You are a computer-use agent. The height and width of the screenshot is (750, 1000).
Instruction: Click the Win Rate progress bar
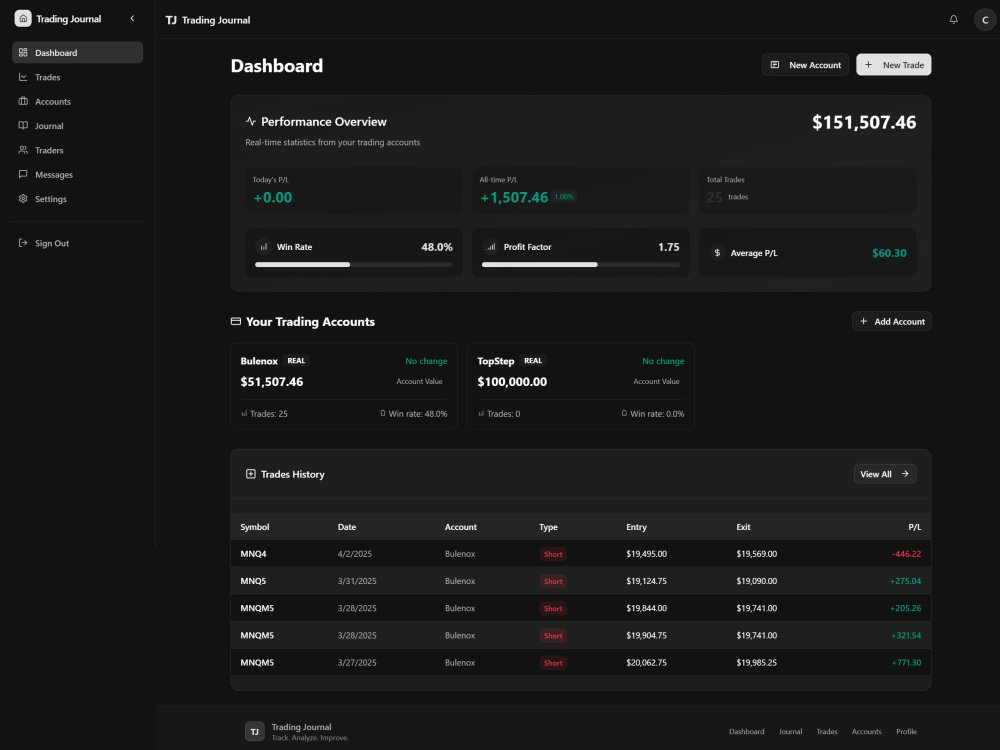(354, 264)
